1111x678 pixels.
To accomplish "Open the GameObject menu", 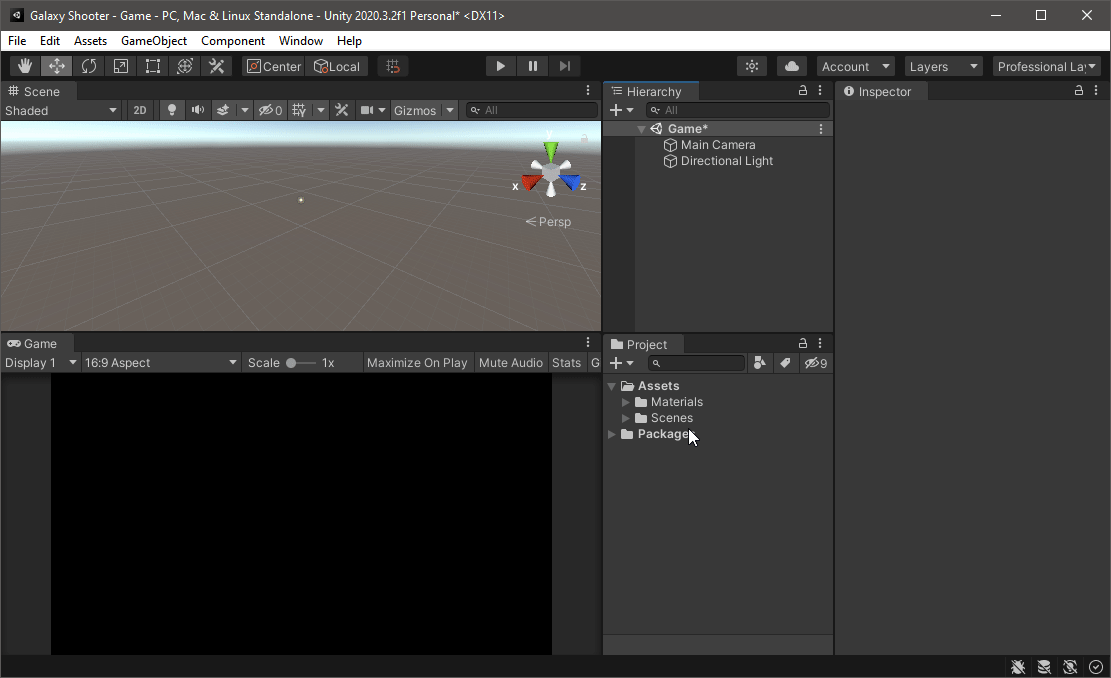I will coord(154,41).
